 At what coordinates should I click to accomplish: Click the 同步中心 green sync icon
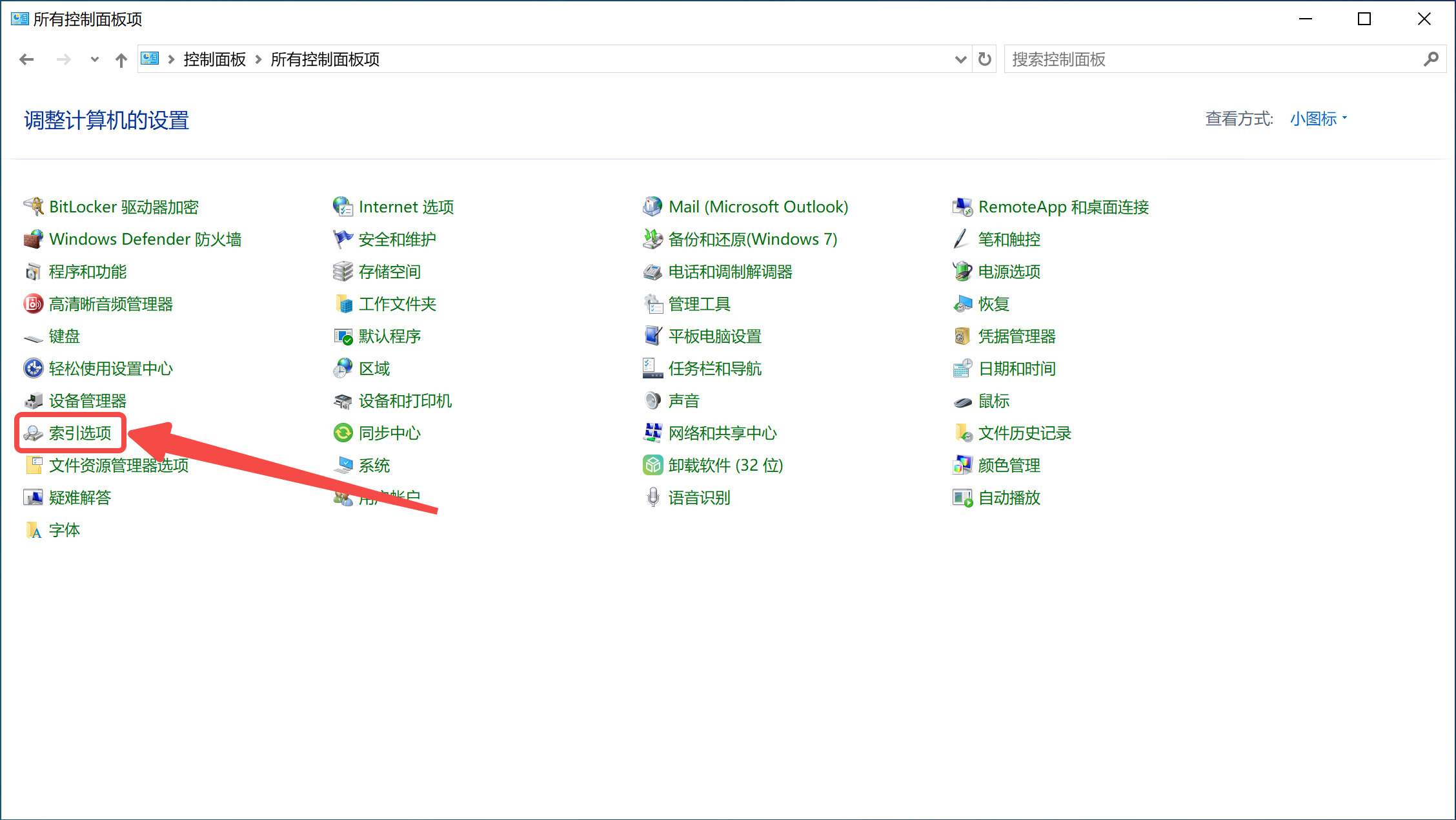[343, 433]
